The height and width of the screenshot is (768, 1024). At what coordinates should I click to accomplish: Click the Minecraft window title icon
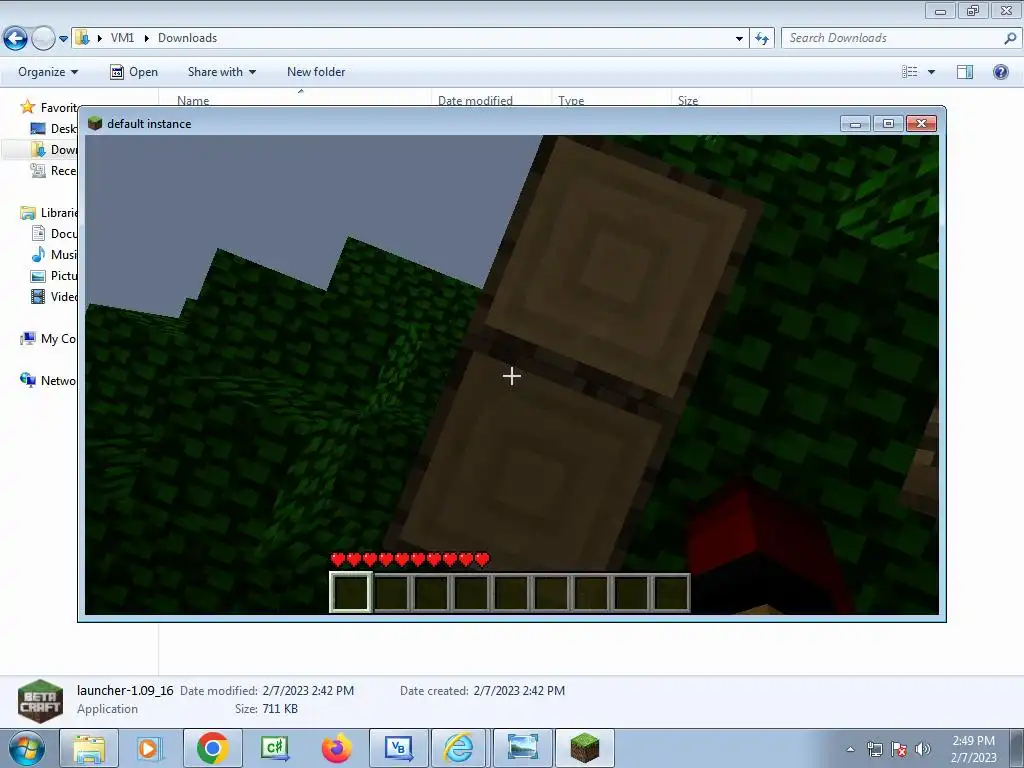pos(95,123)
